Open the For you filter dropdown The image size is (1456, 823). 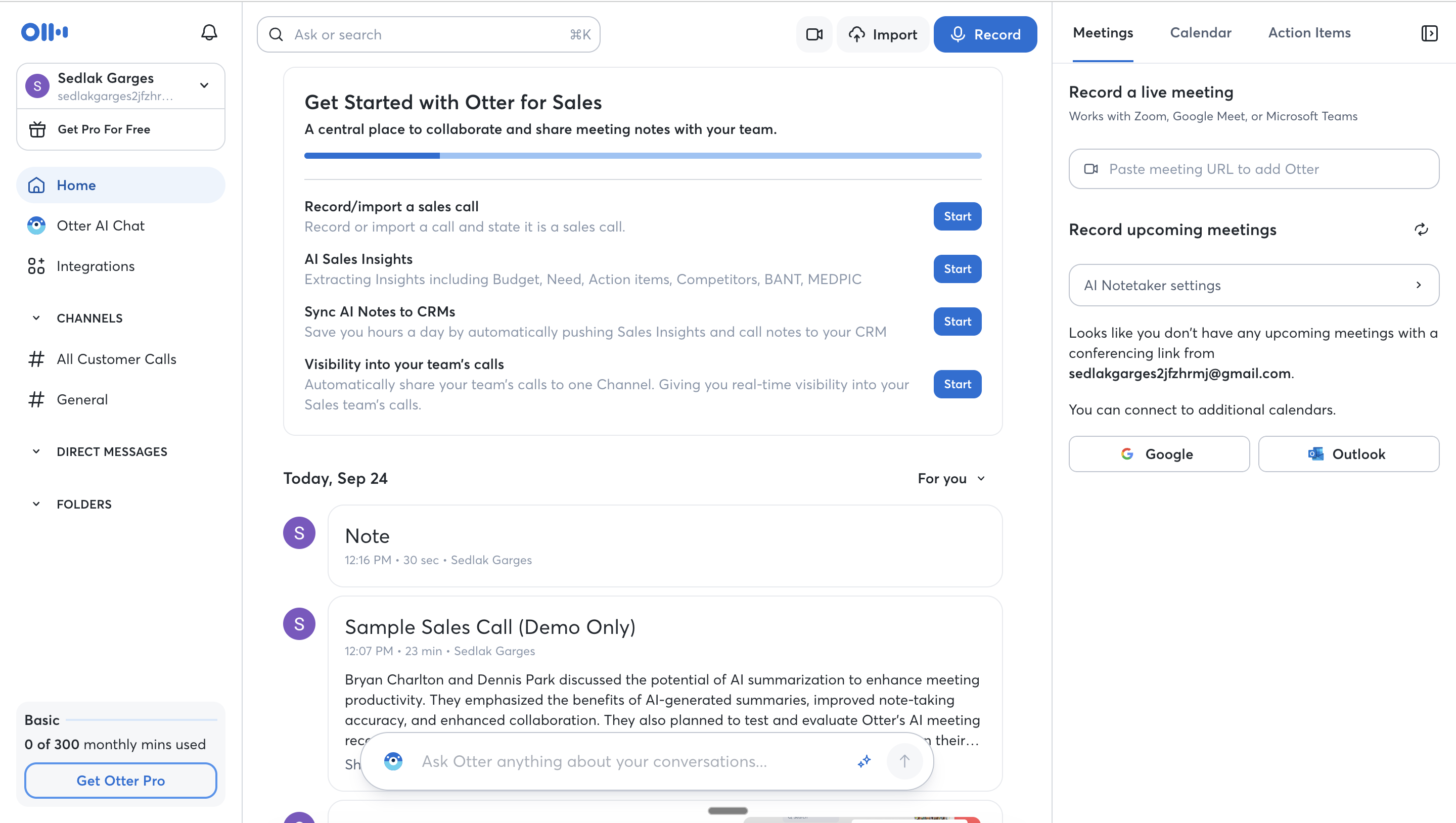951,479
